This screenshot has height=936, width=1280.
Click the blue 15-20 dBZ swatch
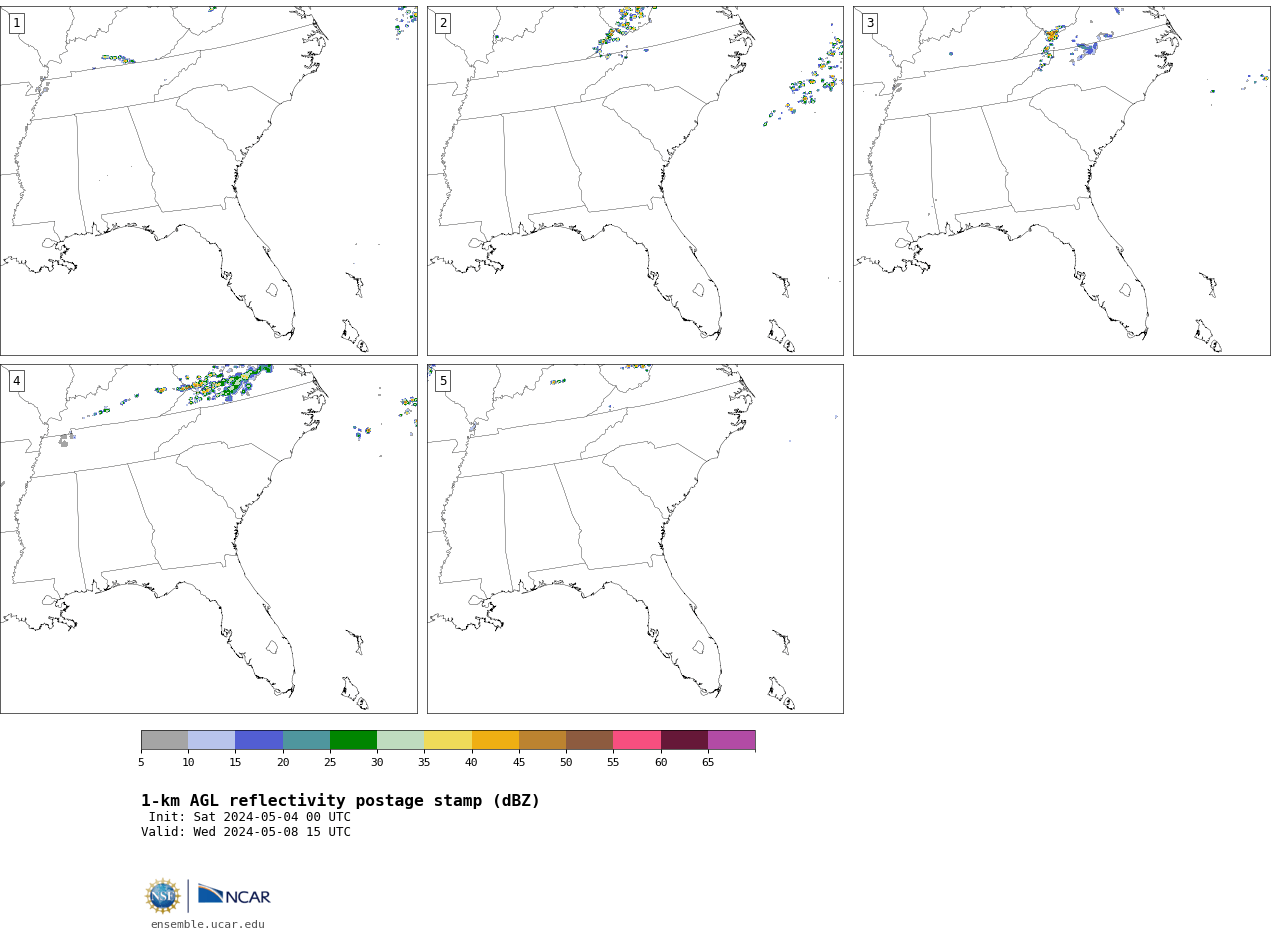(259, 740)
